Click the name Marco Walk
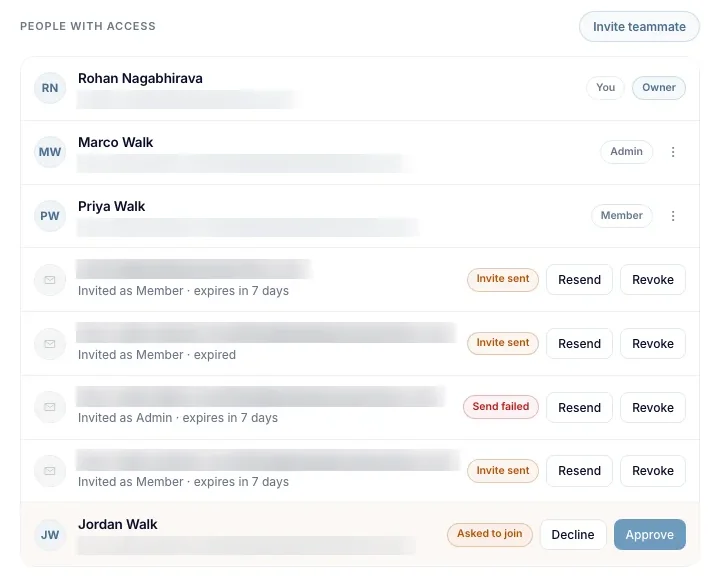Image resolution: width=720 pixels, height=578 pixels. 115,142
